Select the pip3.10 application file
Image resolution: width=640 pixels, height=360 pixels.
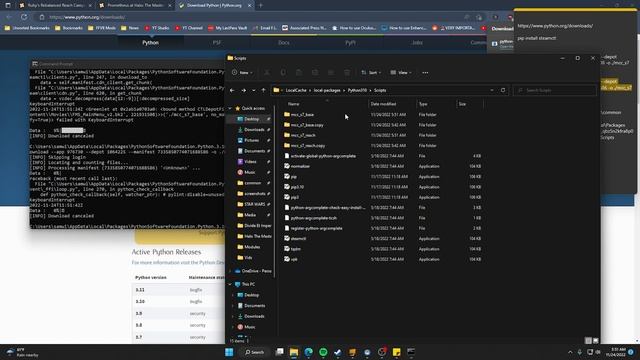coord(297,187)
